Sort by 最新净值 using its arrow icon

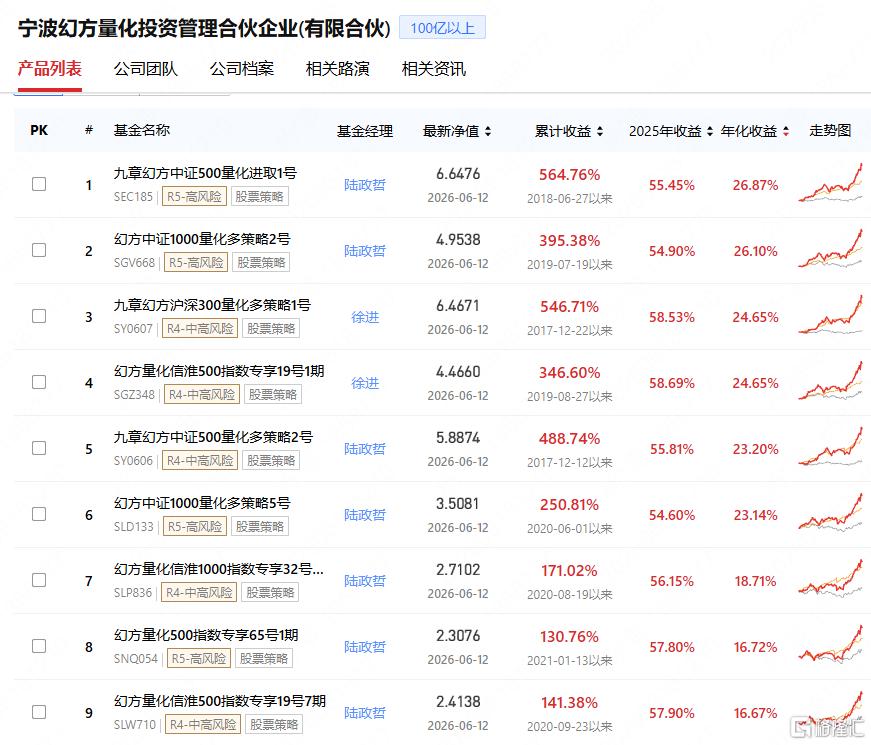(488, 131)
